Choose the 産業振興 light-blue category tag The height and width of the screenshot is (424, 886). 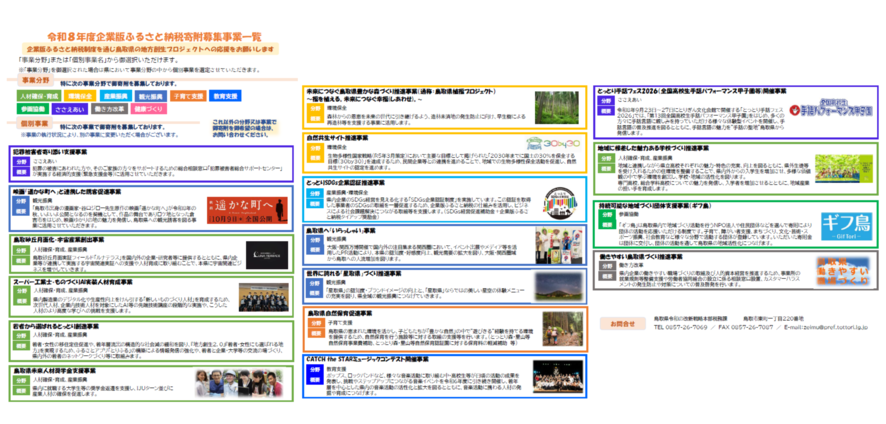pyautogui.click(x=115, y=96)
